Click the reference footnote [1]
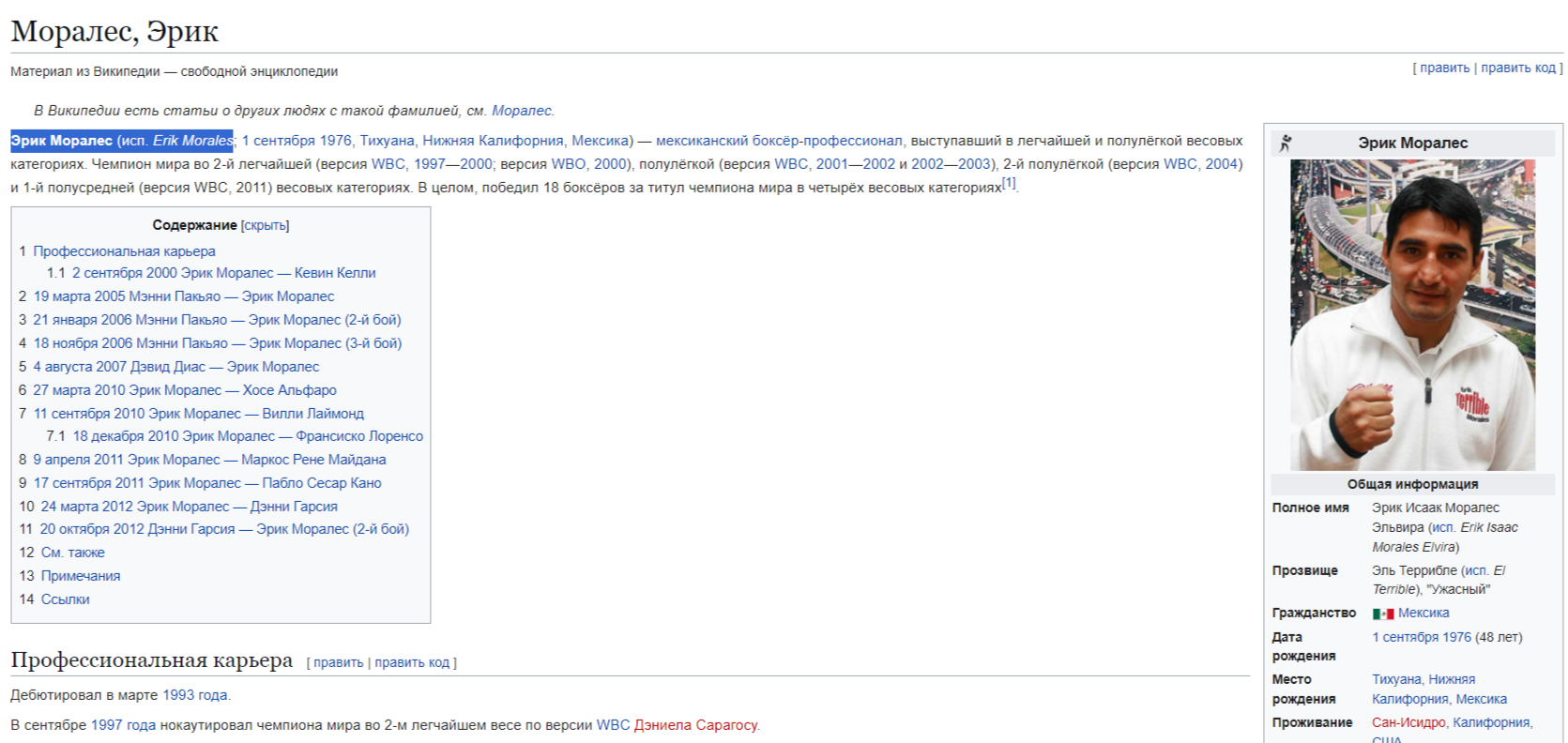The image size is (1568, 743). tap(1009, 183)
